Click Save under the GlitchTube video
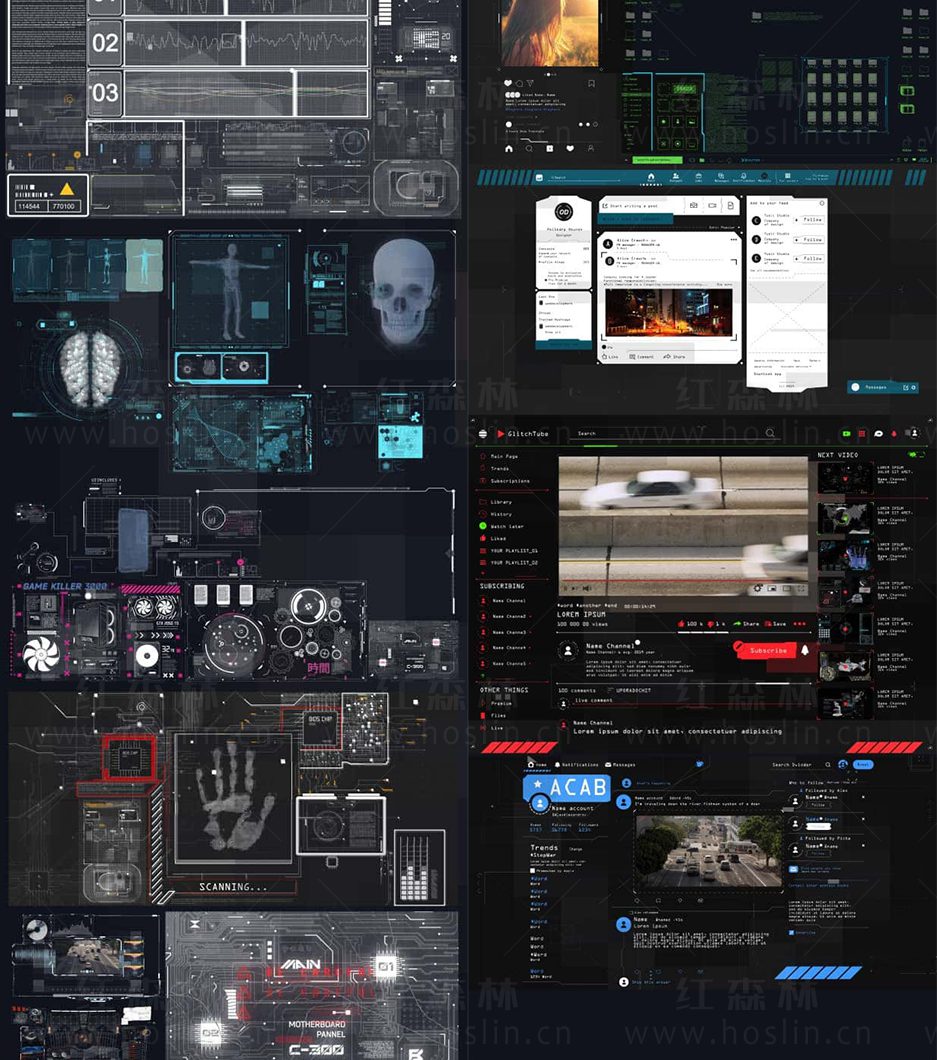 (x=775, y=623)
